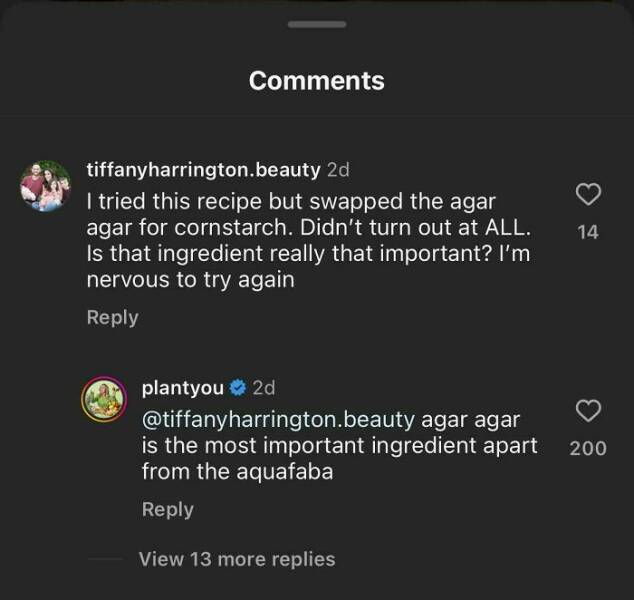Click the drag handle above Comments
This screenshot has height=600, width=634.
tap(316, 24)
